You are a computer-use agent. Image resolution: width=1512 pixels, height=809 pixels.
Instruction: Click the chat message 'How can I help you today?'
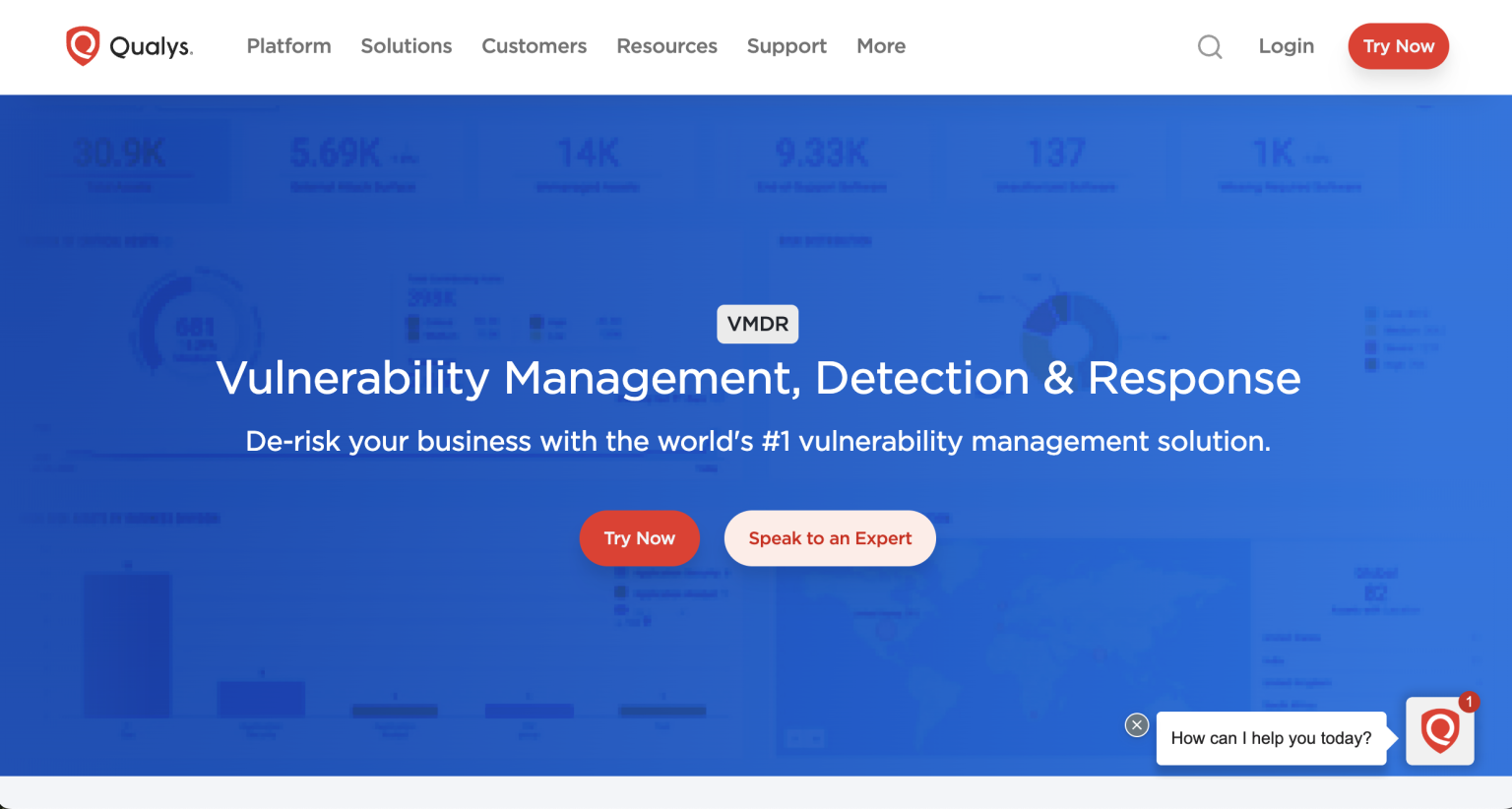click(x=1270, y=738)
